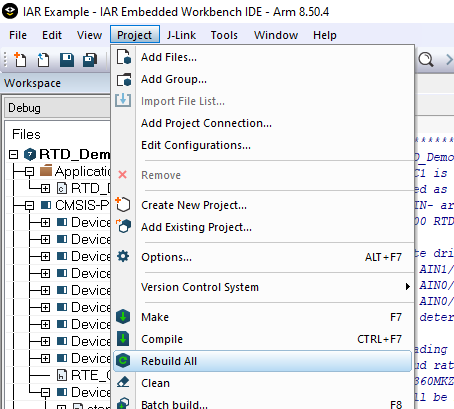
Task: Click the Compile green arrow icon
Action: coord(123,339)
